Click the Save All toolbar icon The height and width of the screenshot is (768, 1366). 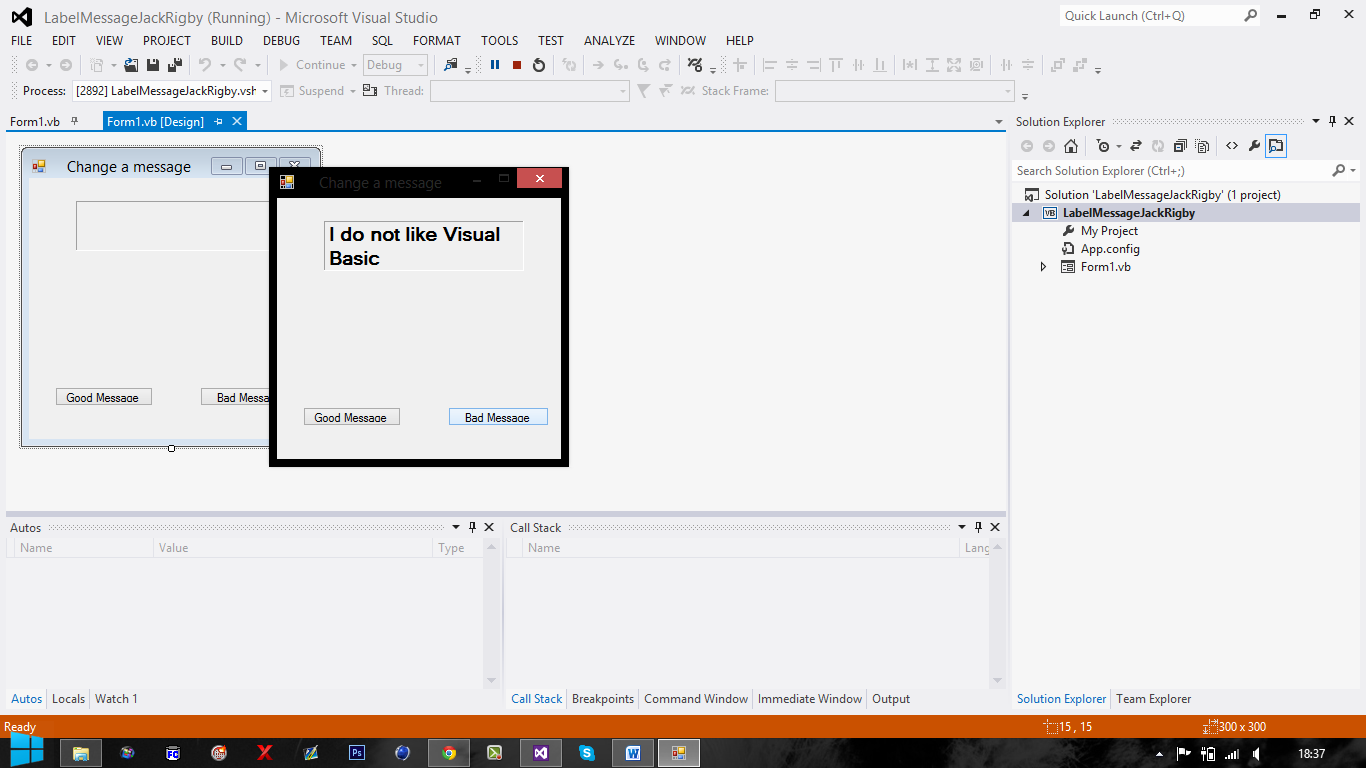pos(174,65)
